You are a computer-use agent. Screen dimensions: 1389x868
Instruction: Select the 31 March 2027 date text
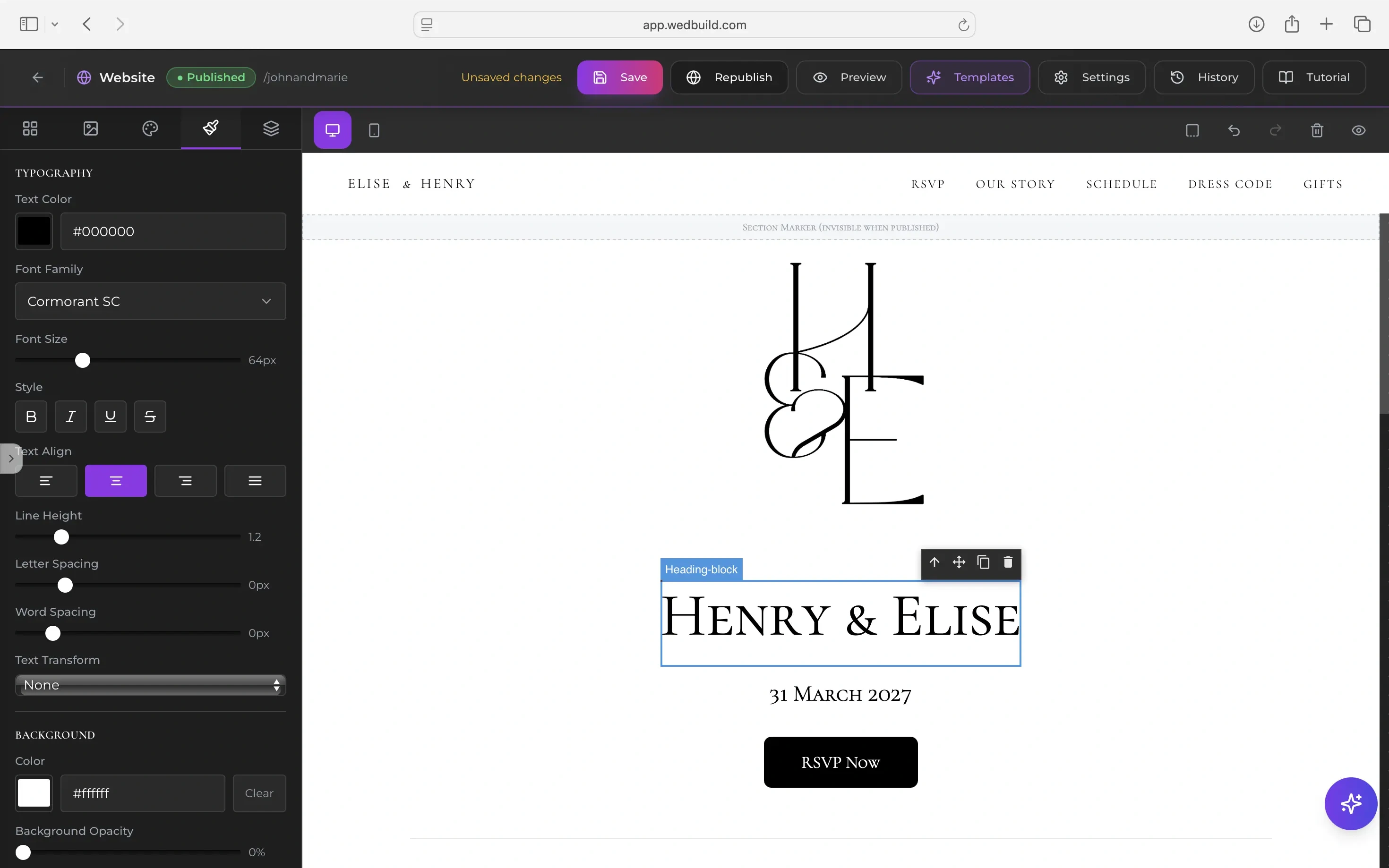(840, 695)
